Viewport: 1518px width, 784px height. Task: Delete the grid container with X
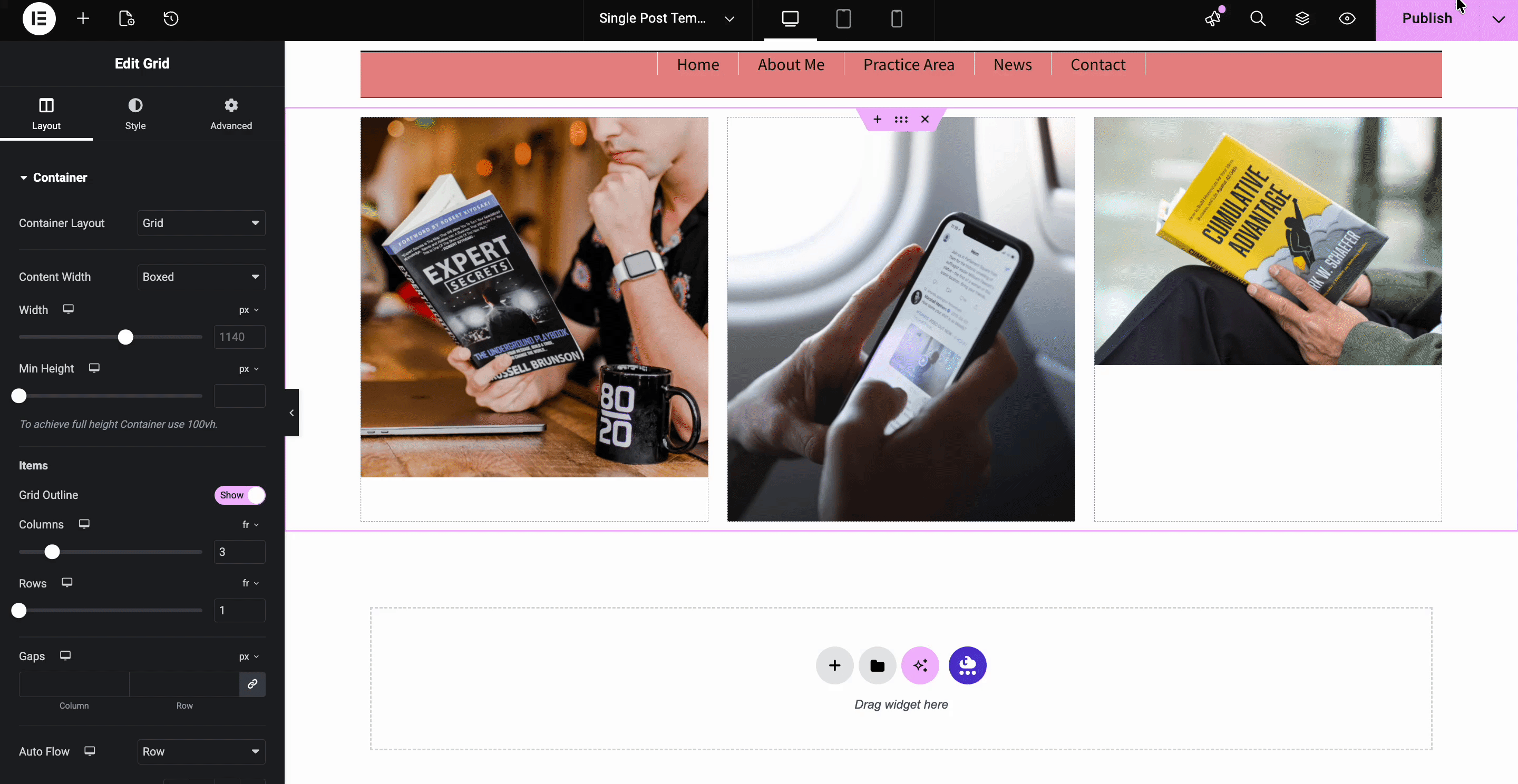pos(925,120)
